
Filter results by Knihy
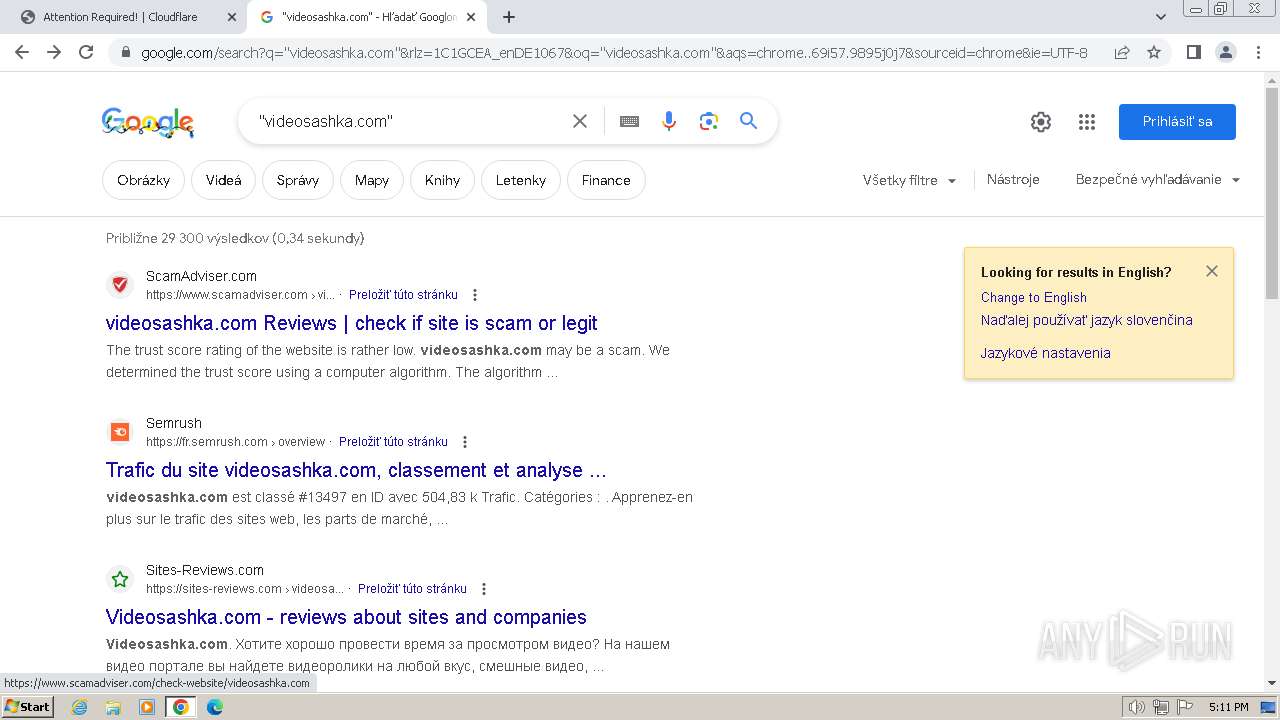(442, 180)
